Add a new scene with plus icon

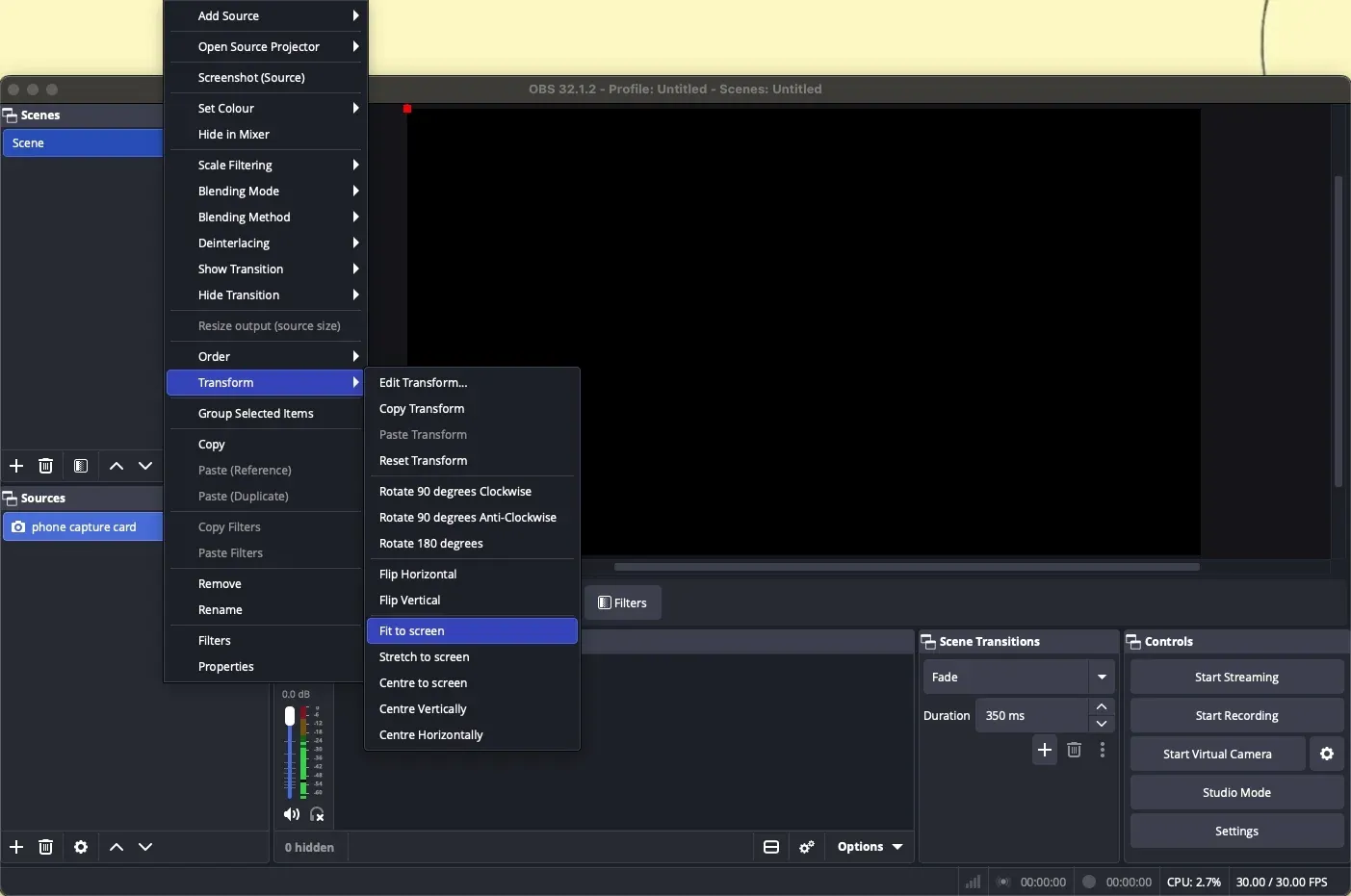[16, 467]
